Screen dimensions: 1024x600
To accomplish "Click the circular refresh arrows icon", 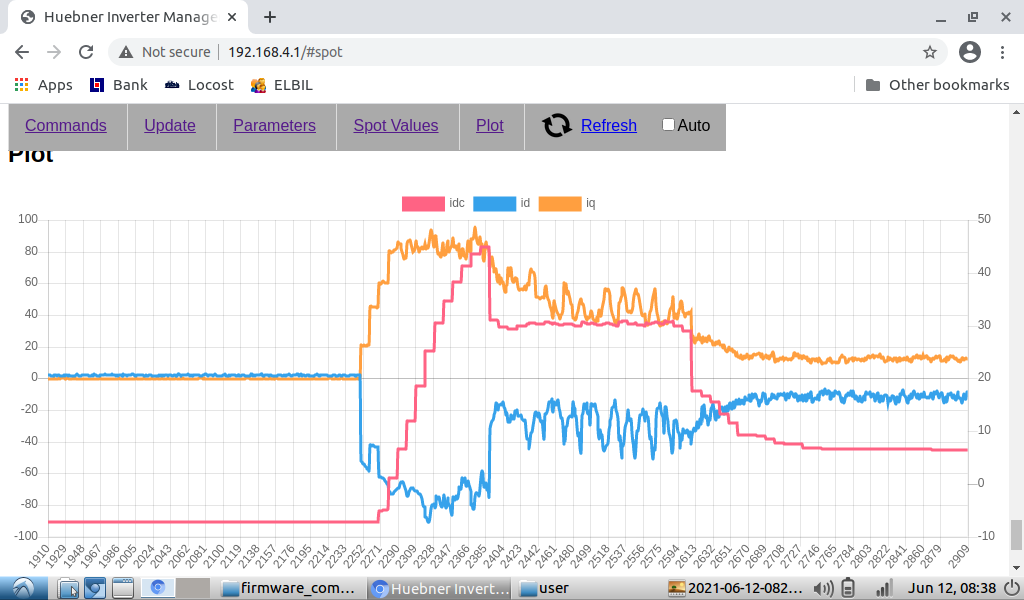I will tap(557, 125).
